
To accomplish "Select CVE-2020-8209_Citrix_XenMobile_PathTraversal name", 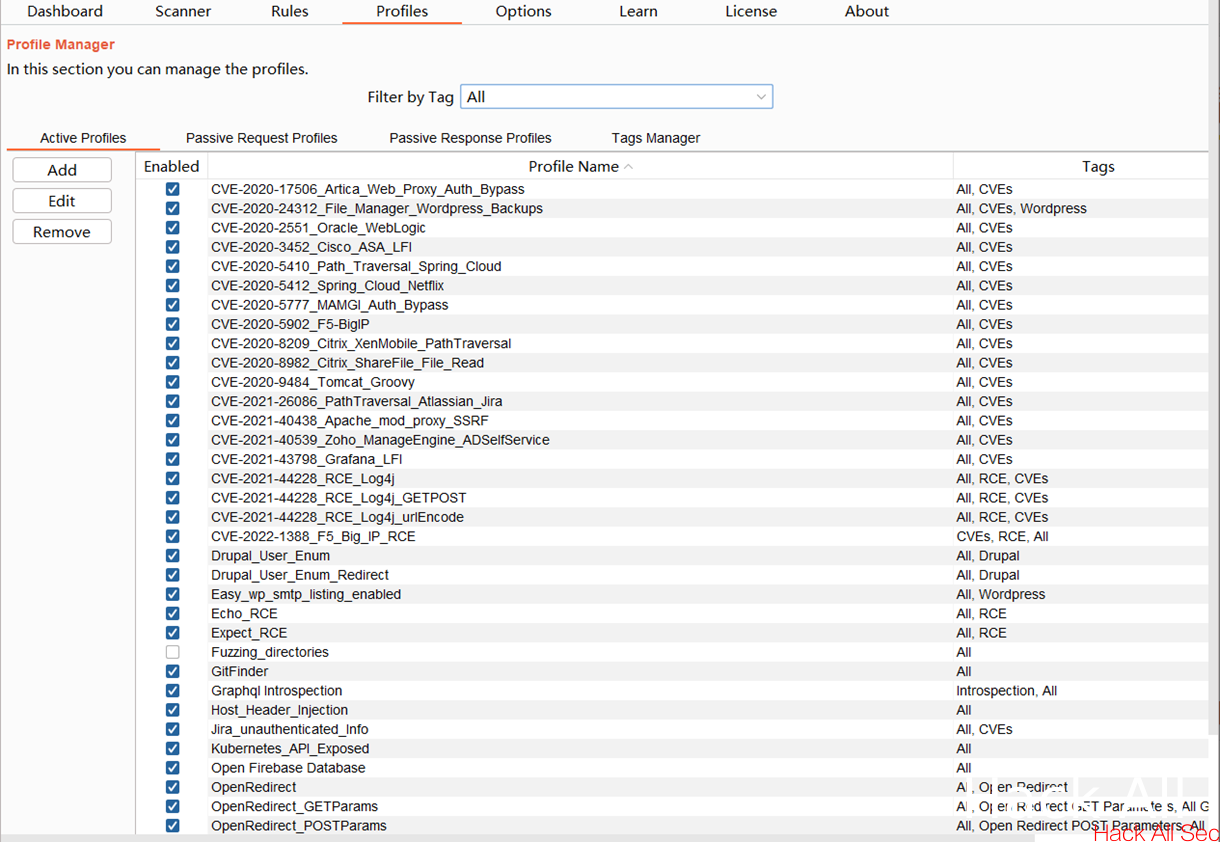I will pyautogui.click(x=361, y=343).
